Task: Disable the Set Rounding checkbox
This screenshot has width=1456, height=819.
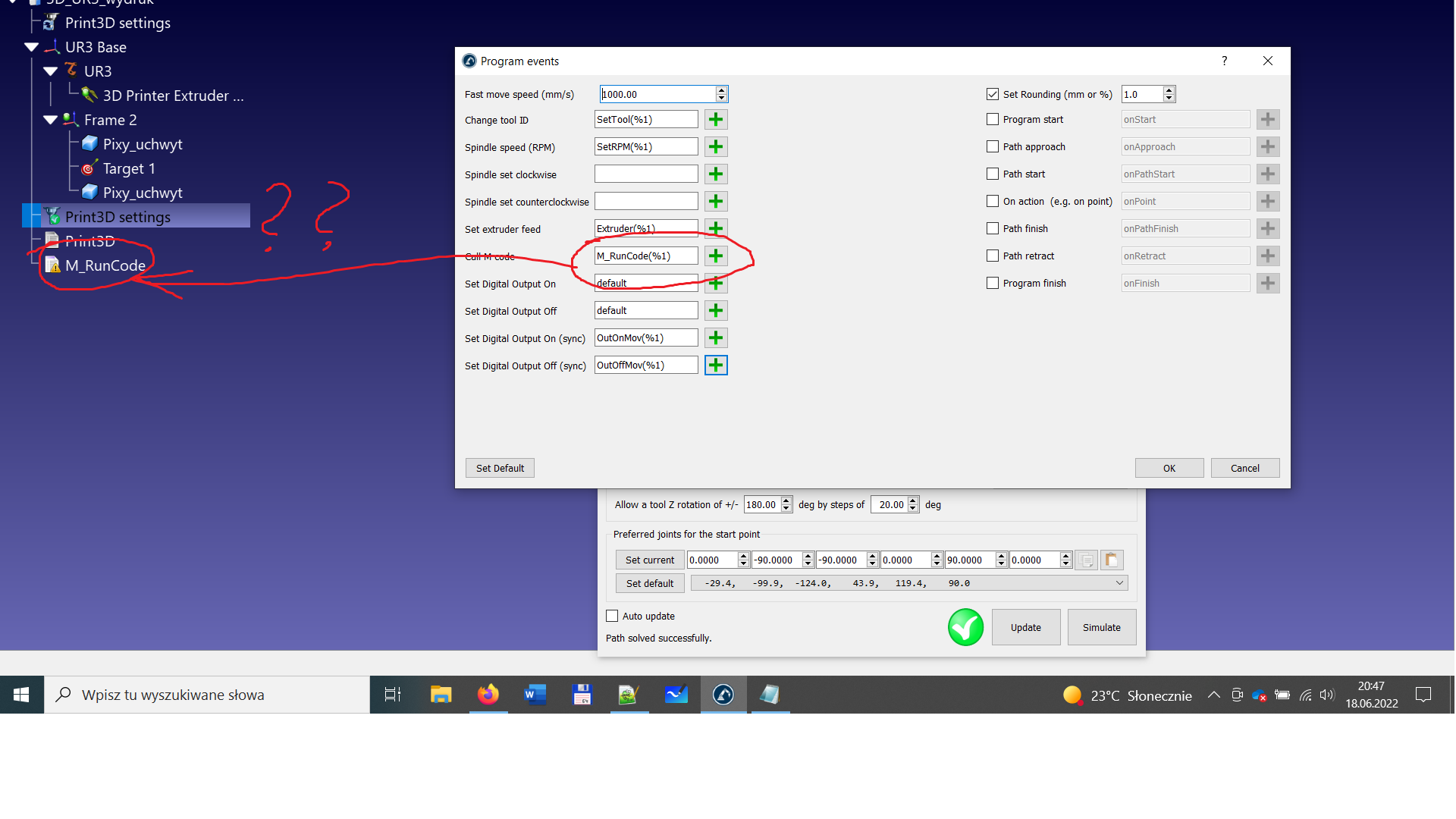Action: (992, 95)
